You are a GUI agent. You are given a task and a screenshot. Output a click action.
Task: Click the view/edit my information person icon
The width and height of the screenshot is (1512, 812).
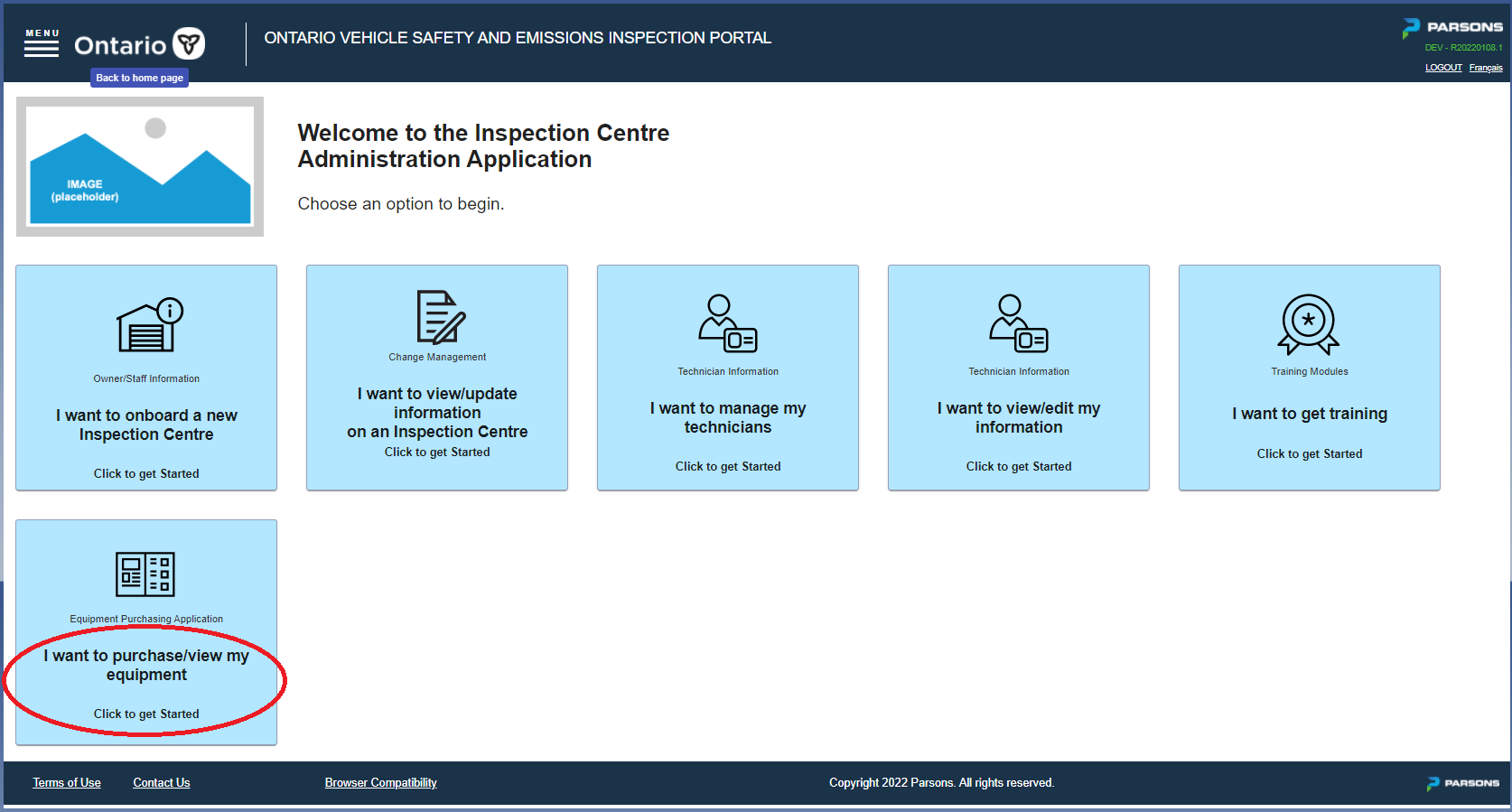click(1019, 323)
